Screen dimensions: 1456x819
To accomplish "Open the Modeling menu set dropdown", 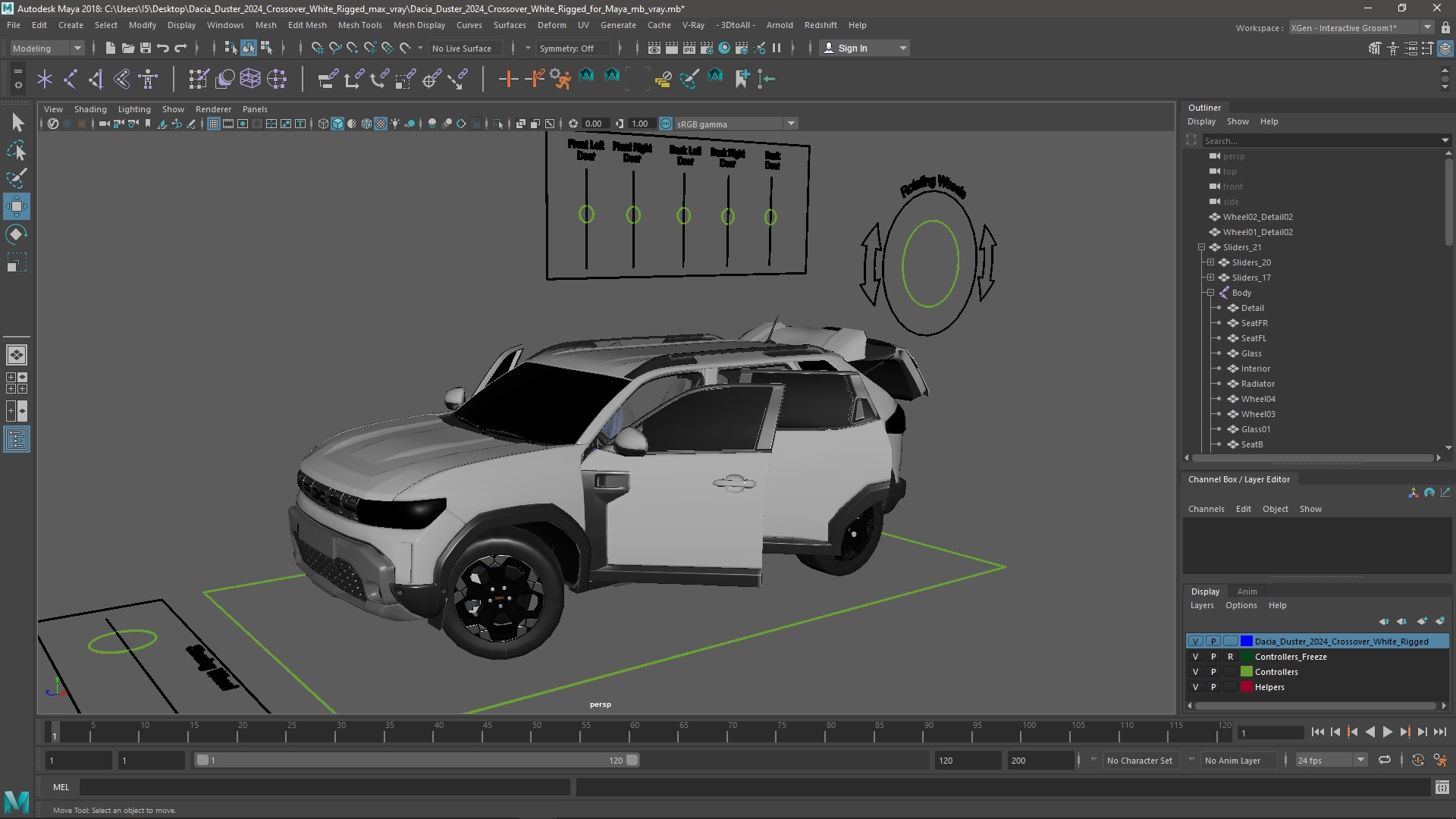I will pyautogui.click(x=47, y=48).
